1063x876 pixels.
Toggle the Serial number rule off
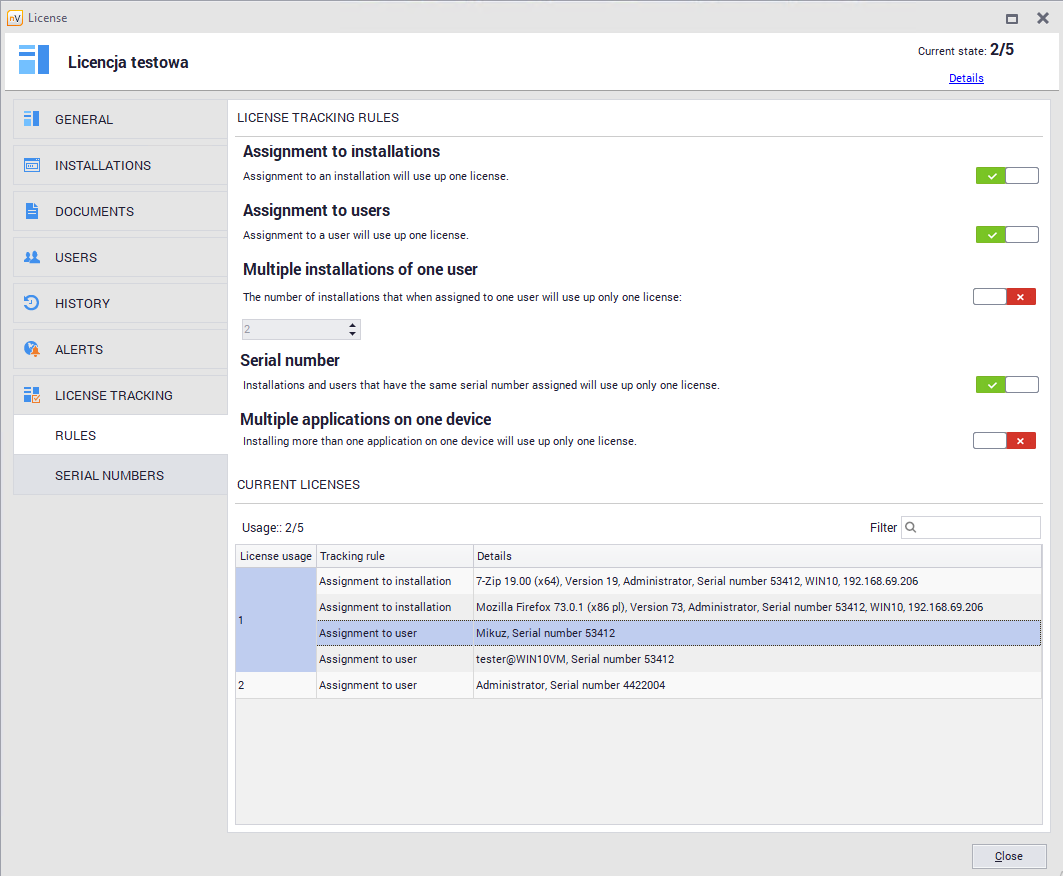[1007, 385]
